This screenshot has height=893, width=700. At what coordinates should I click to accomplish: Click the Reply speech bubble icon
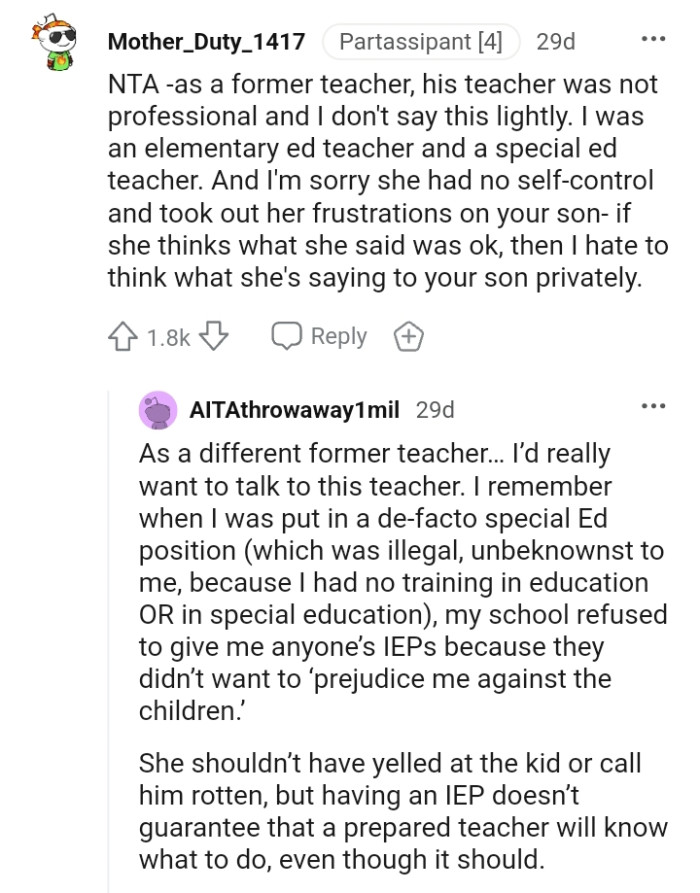click(288, 336)
